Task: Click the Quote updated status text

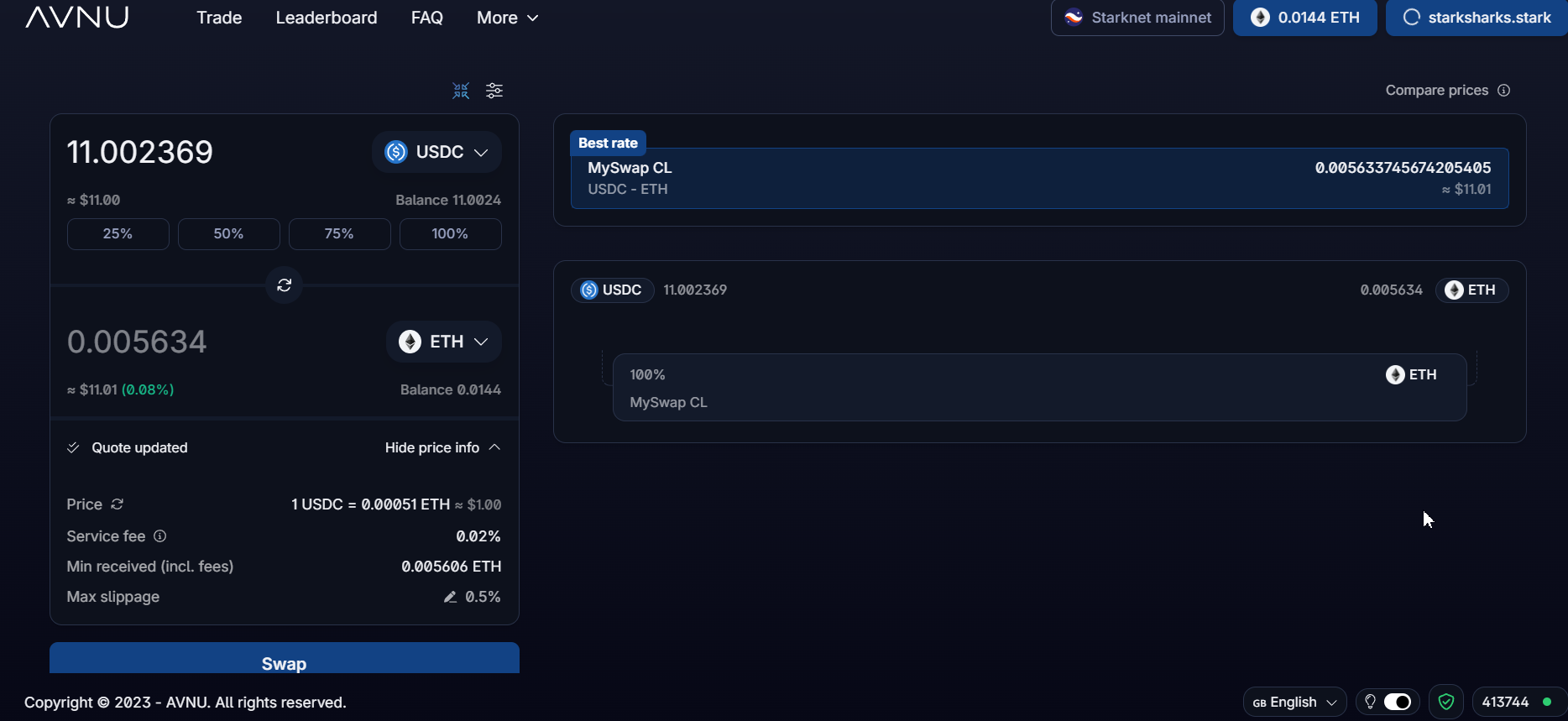Action: click(139, 448)
